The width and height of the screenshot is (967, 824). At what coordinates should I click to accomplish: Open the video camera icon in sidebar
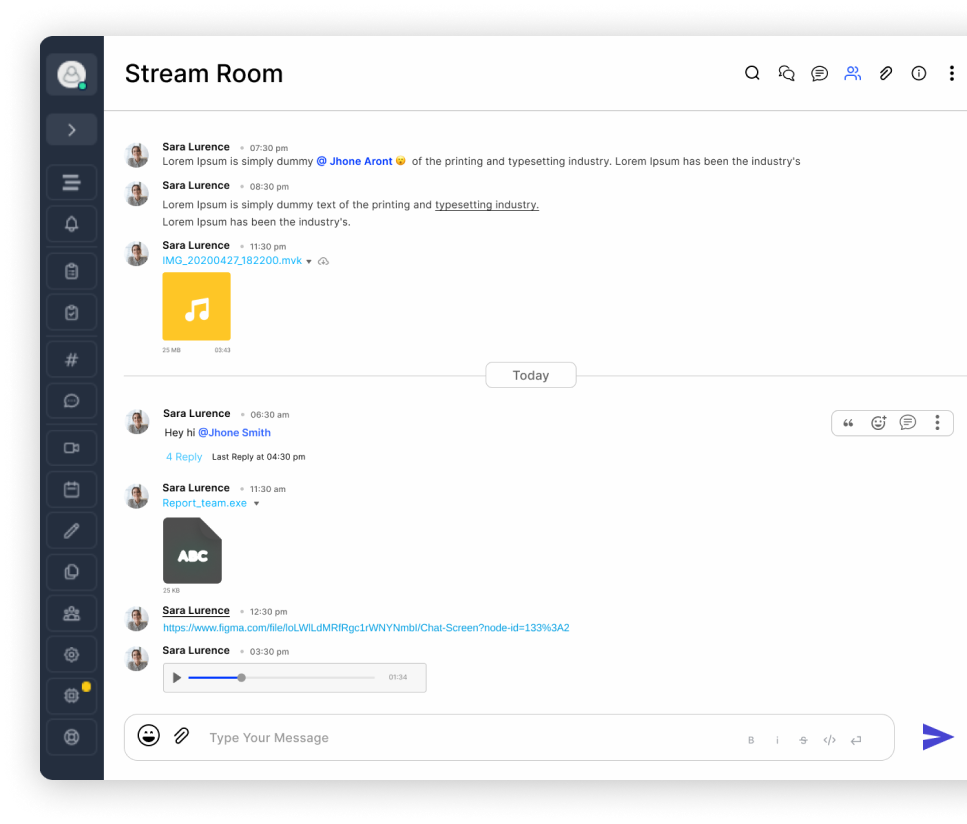click(72, 448)
